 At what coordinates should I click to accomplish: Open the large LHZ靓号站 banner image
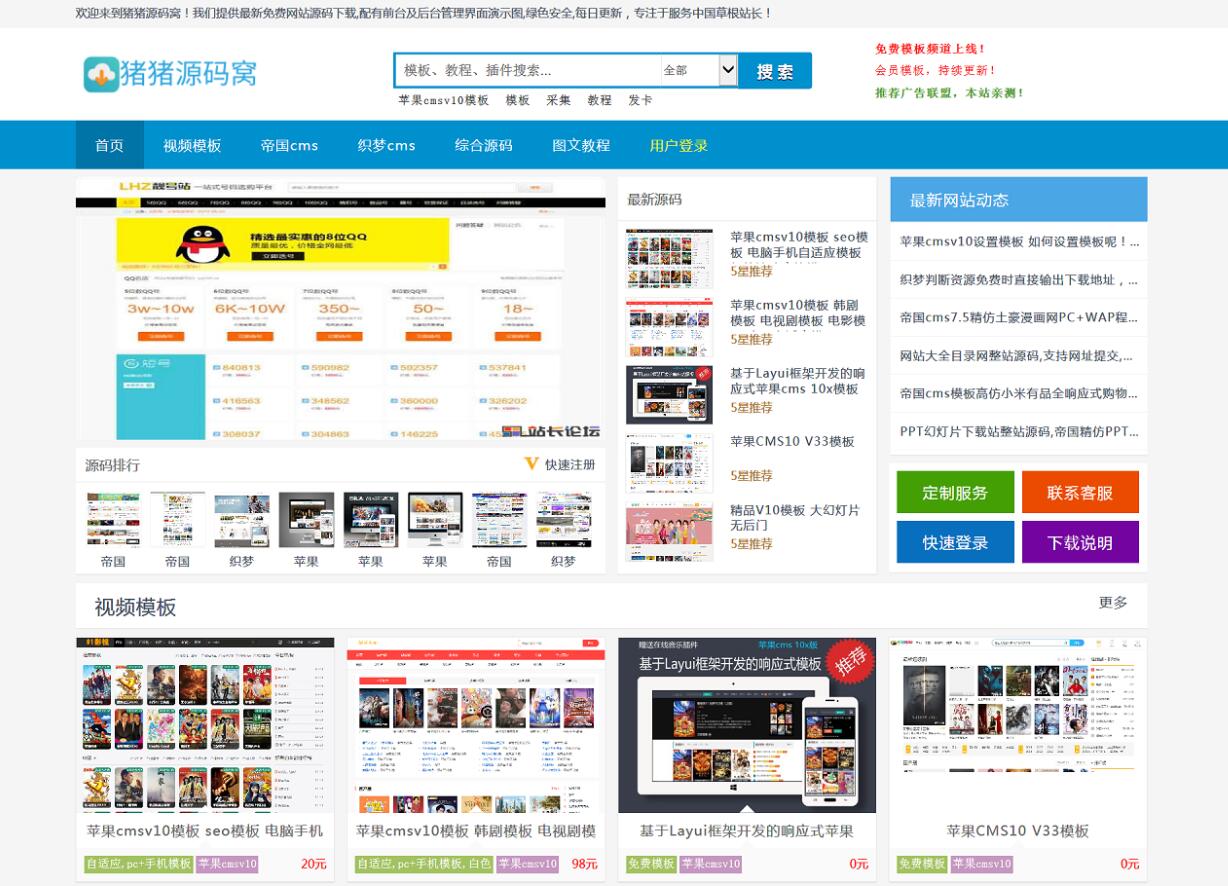click(340, 309)
